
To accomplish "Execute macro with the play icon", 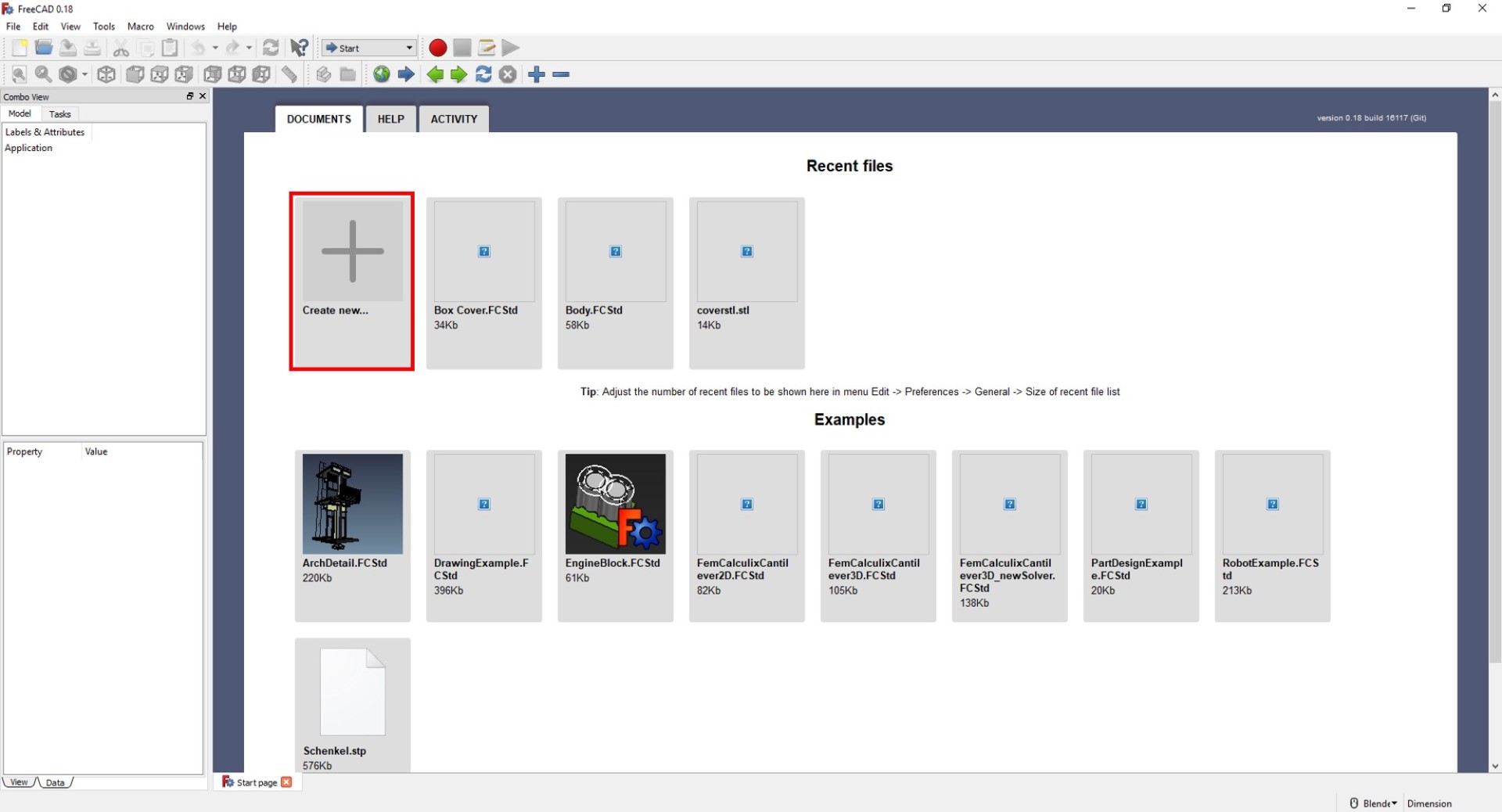I will (511, 48).
